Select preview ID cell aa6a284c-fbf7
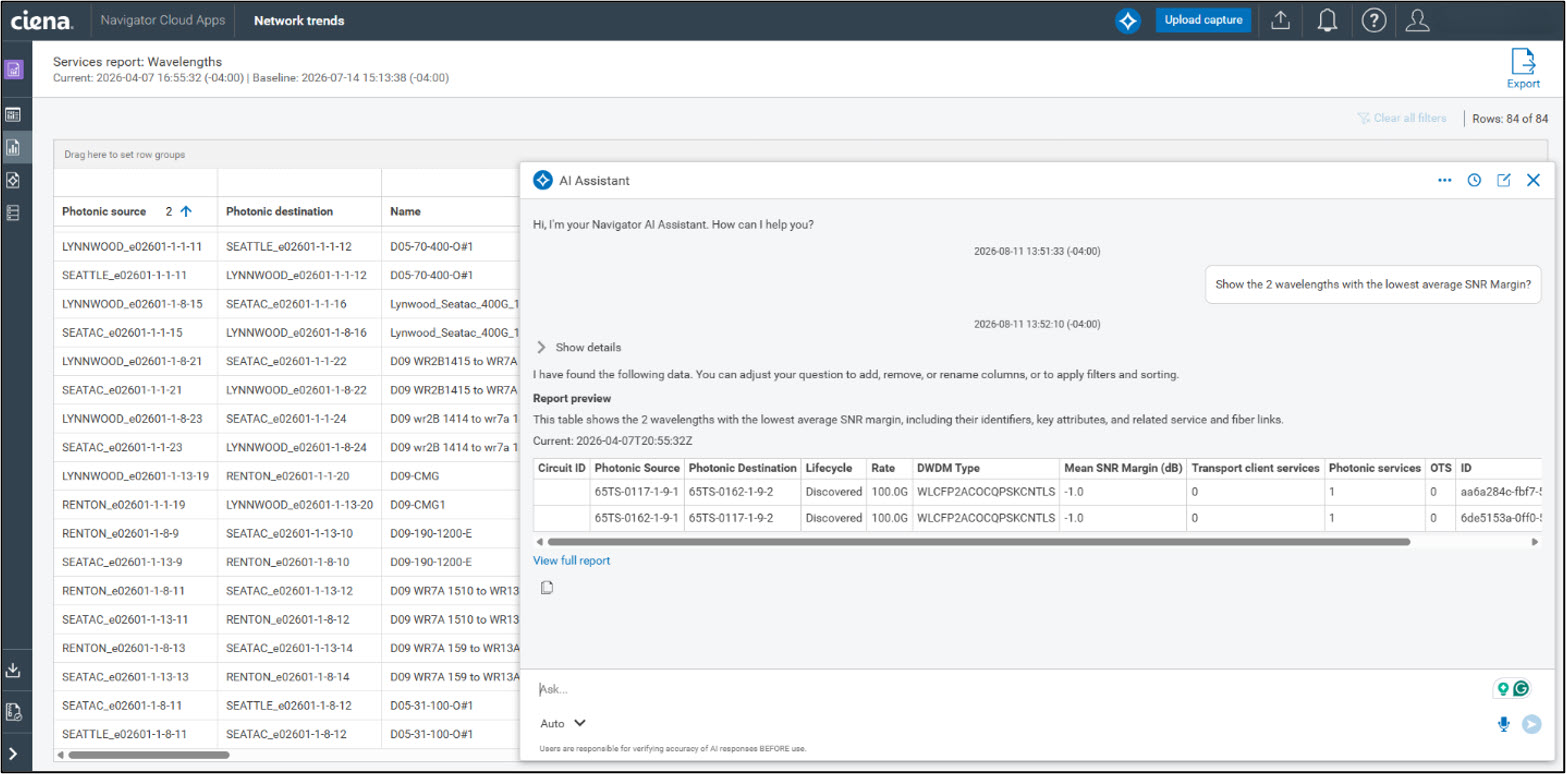The image size is (1566, 774). [1498, 493]
